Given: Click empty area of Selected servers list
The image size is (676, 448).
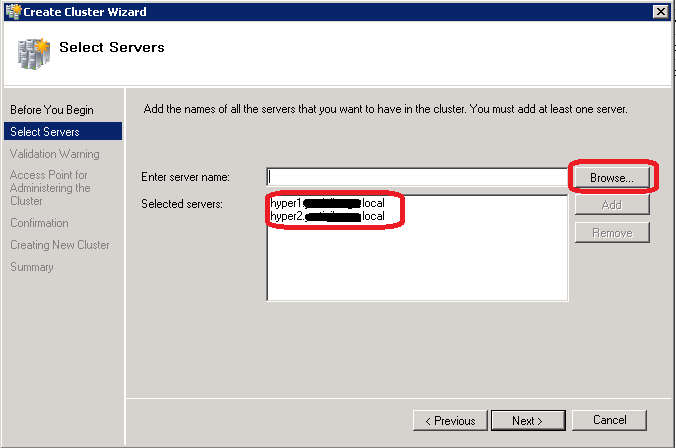Looking at the screenshot, I should [x=417, y=265].
